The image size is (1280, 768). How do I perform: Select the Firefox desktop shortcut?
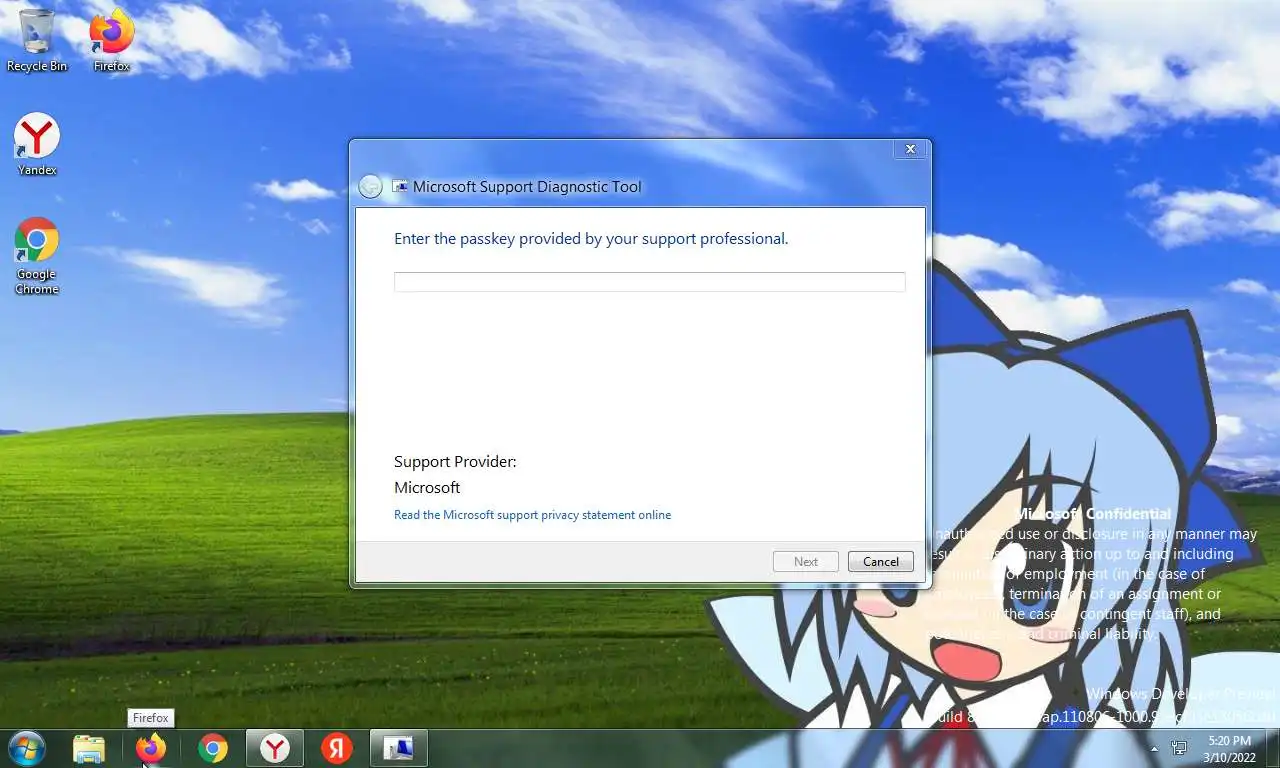click(x=112, y=40)
